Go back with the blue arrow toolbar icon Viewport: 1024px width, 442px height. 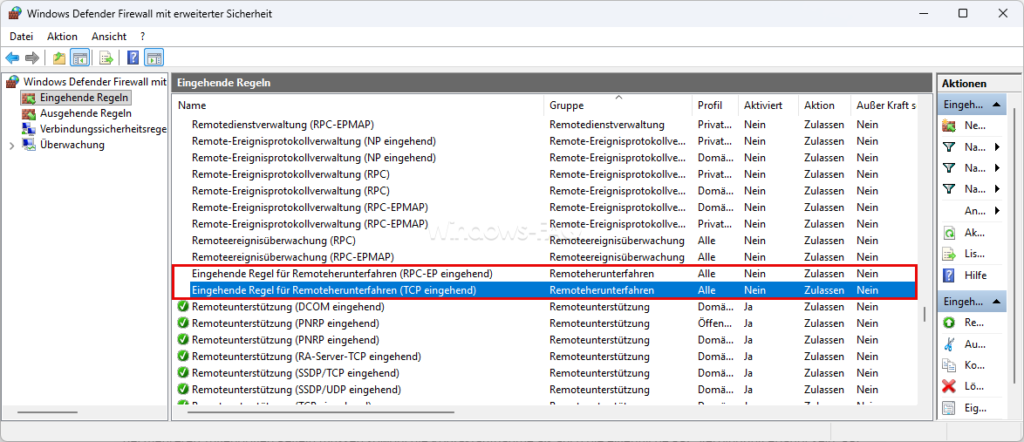tap(12, 58)
